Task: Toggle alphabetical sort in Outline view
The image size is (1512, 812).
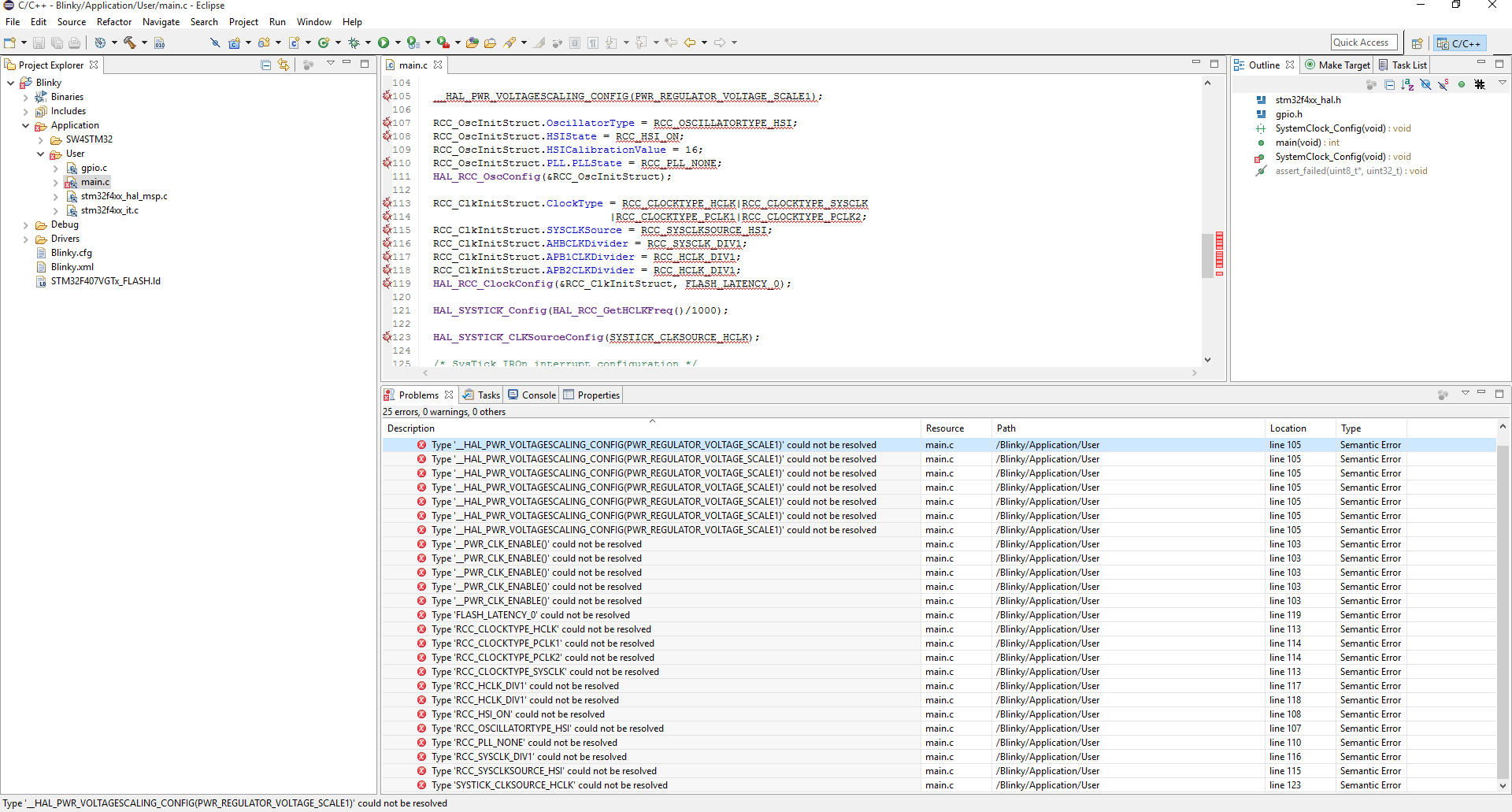Action: click(x=1407, y=84)
